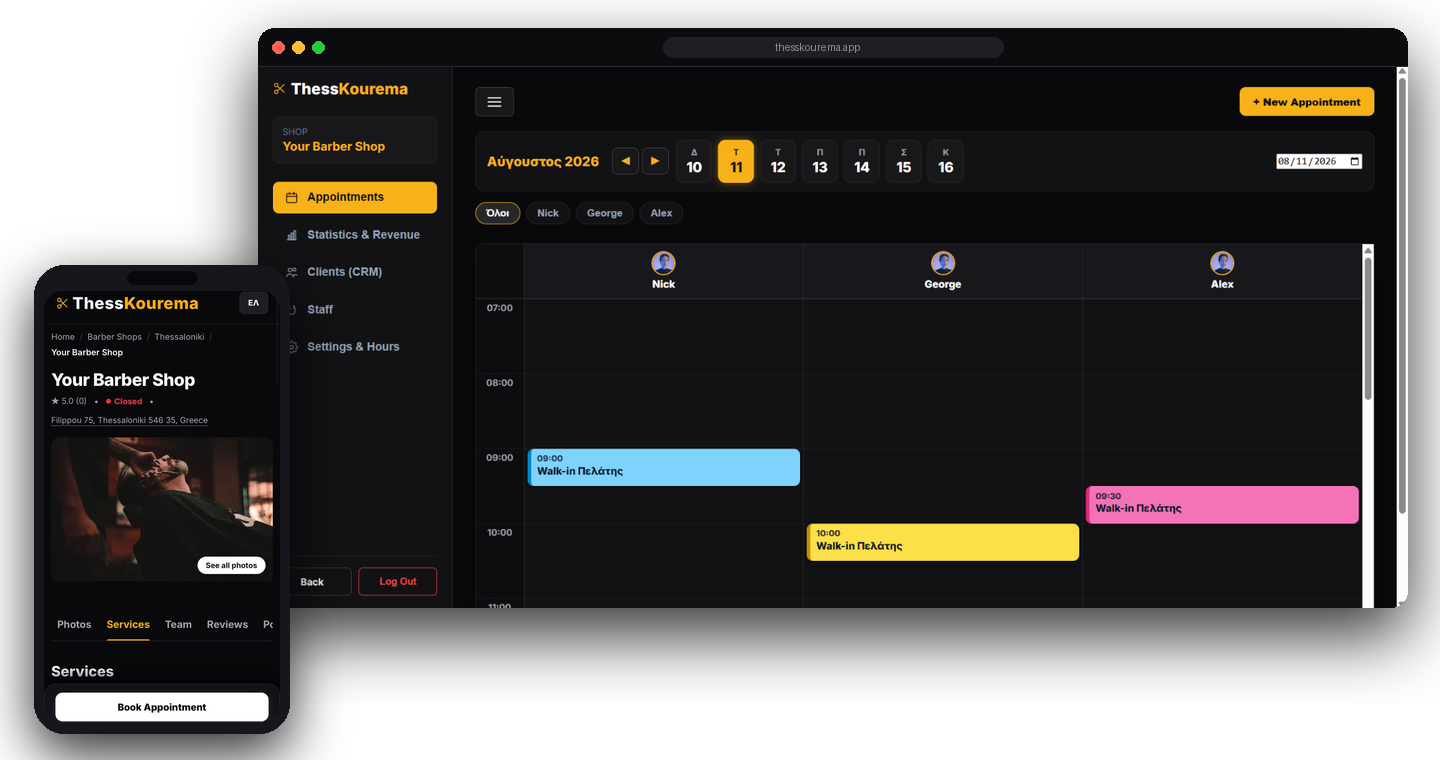The width and height of the screenshot is (1440, 760).
Task: Select day 14 in week strip
Action: click(862, 161)
